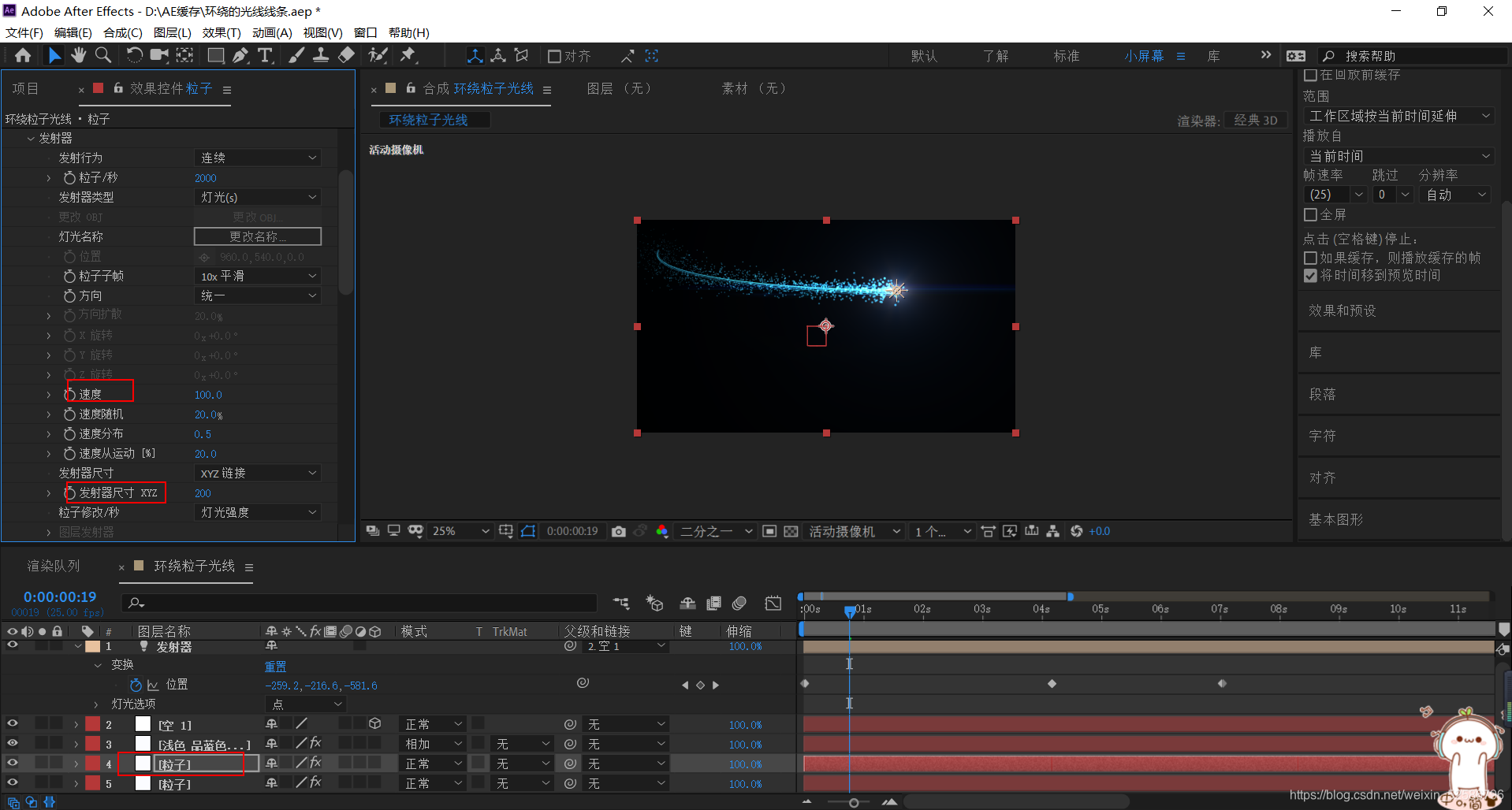This screenshot has width=1512, height=810.
Task: Check 如果缓存，则播放缓存的帧 option
Action: click(1311, 258)
